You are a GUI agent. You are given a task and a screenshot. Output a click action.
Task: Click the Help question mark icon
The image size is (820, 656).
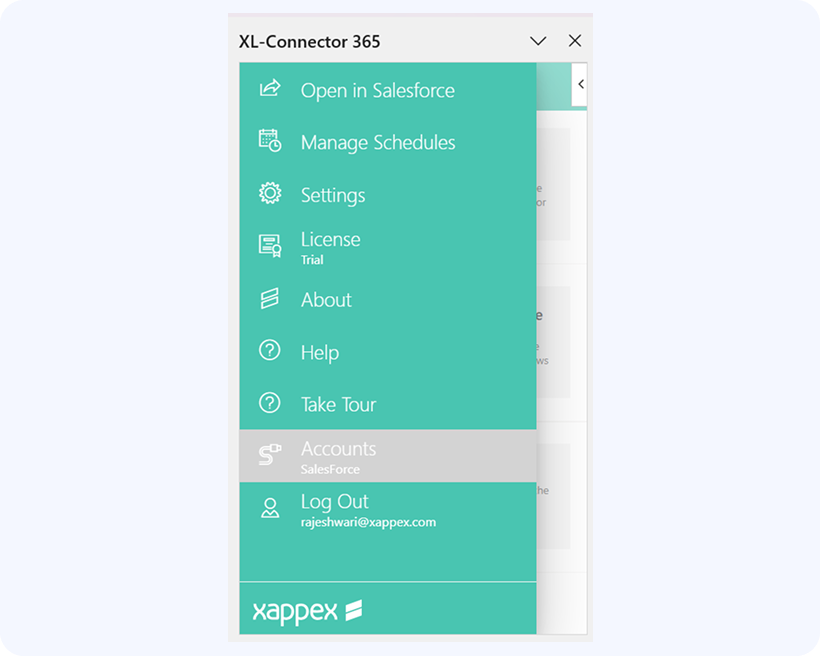270,351
